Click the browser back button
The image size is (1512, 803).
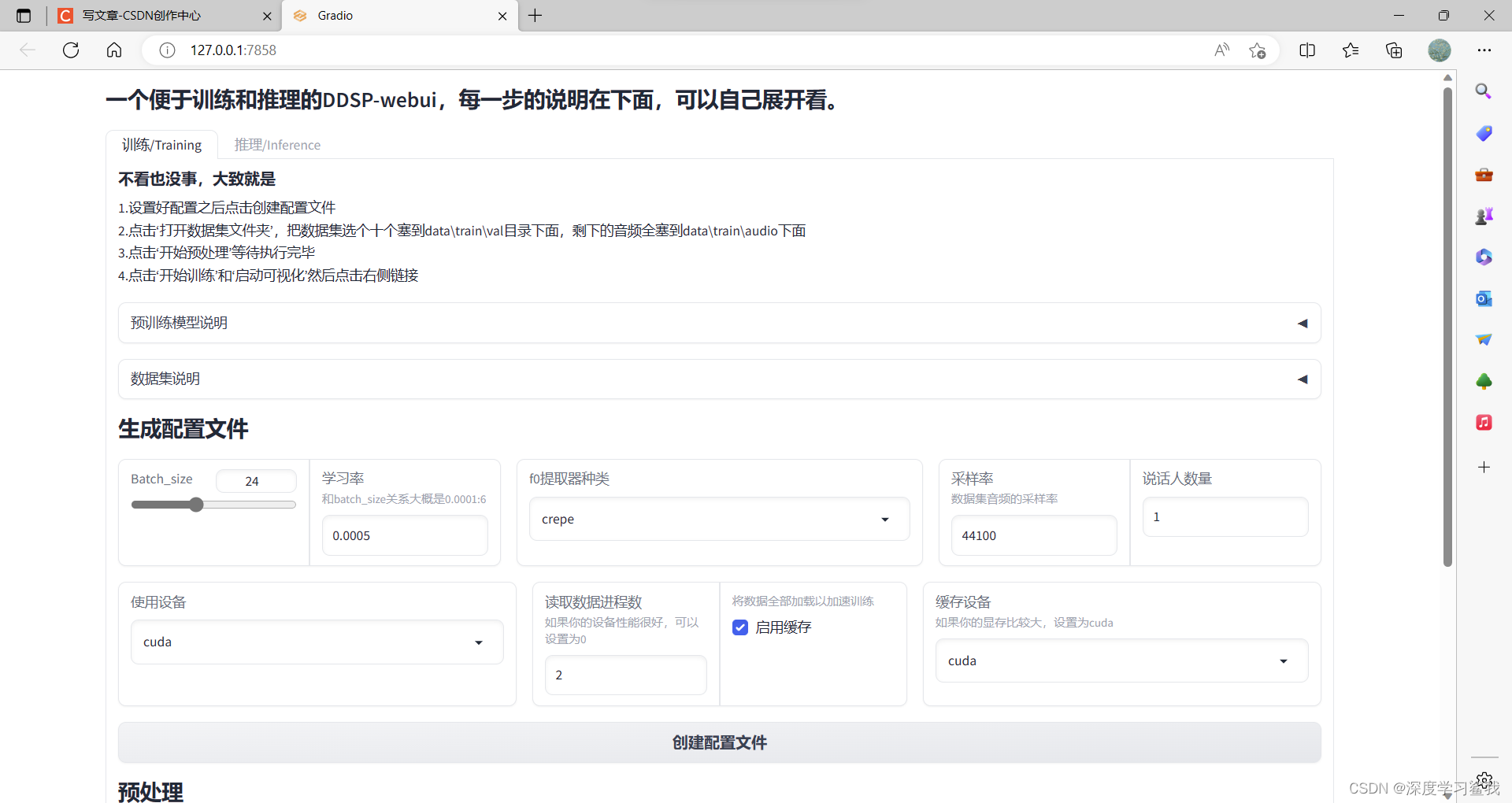tap(28, 50)
